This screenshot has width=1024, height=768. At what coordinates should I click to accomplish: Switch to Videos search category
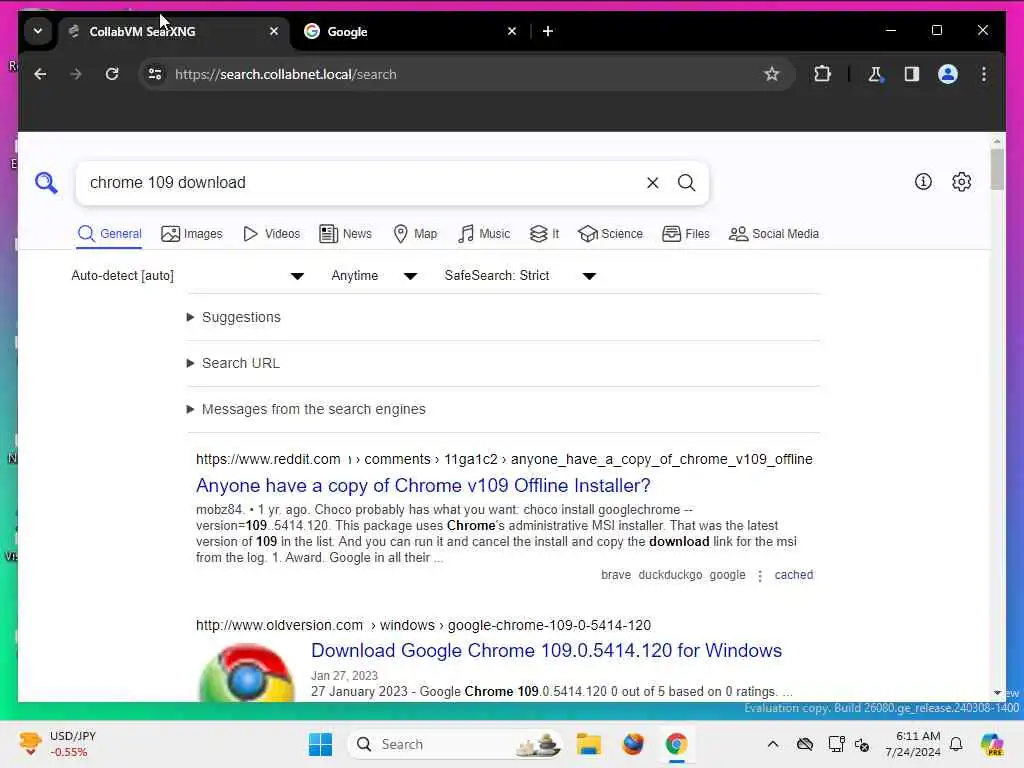(x=271, y=234)
